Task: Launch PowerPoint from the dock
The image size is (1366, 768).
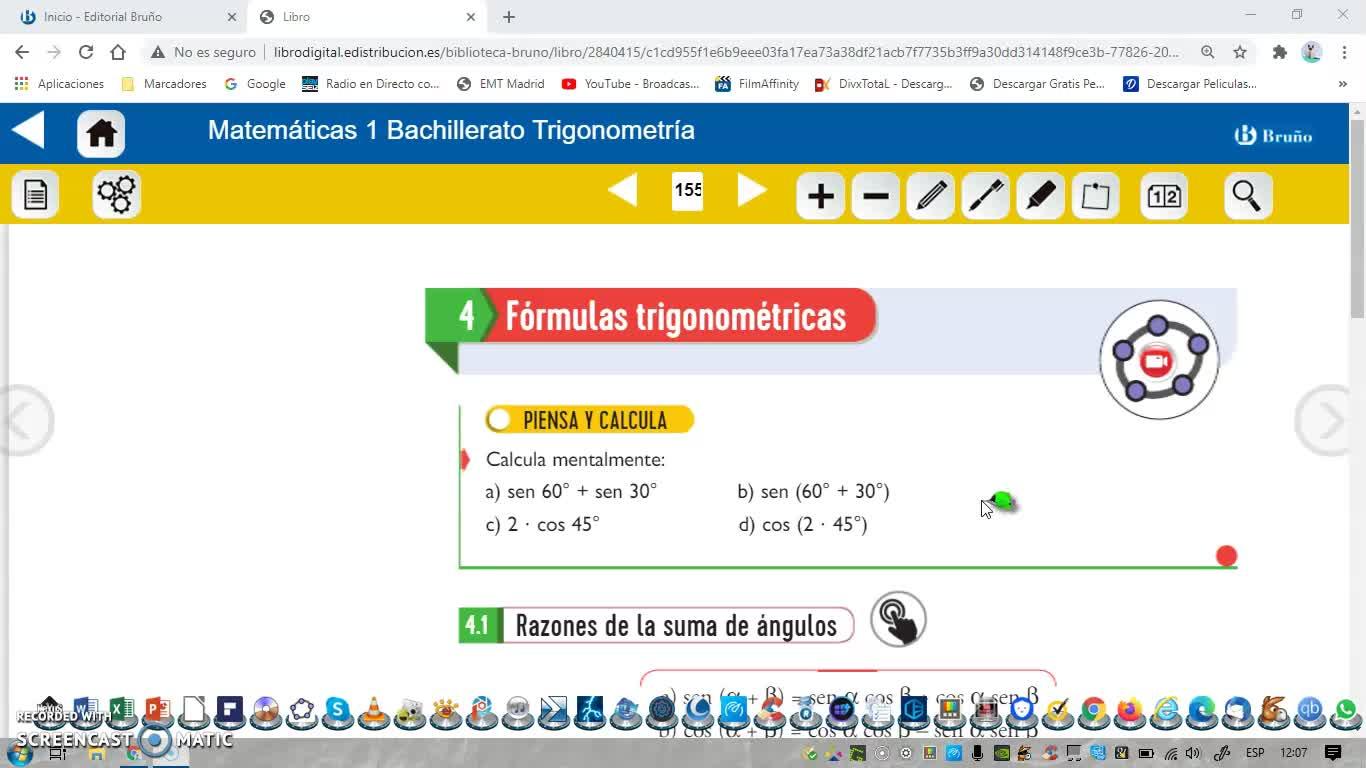Action: [158, 711]
